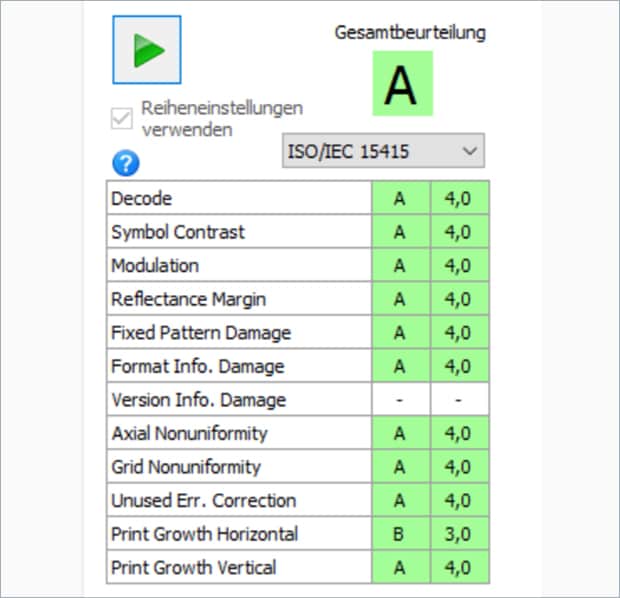Click the Print Growth Horizontal label

tap(204, 534)
